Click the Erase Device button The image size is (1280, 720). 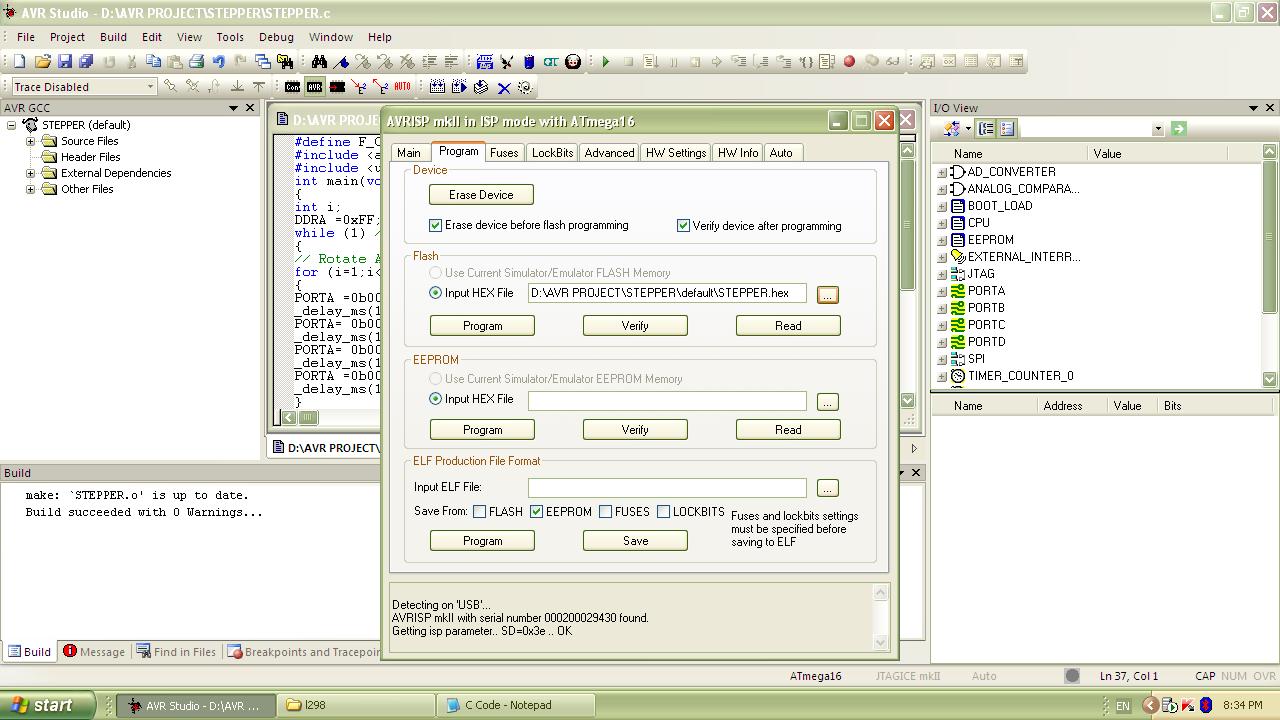[x=481, y=195]
